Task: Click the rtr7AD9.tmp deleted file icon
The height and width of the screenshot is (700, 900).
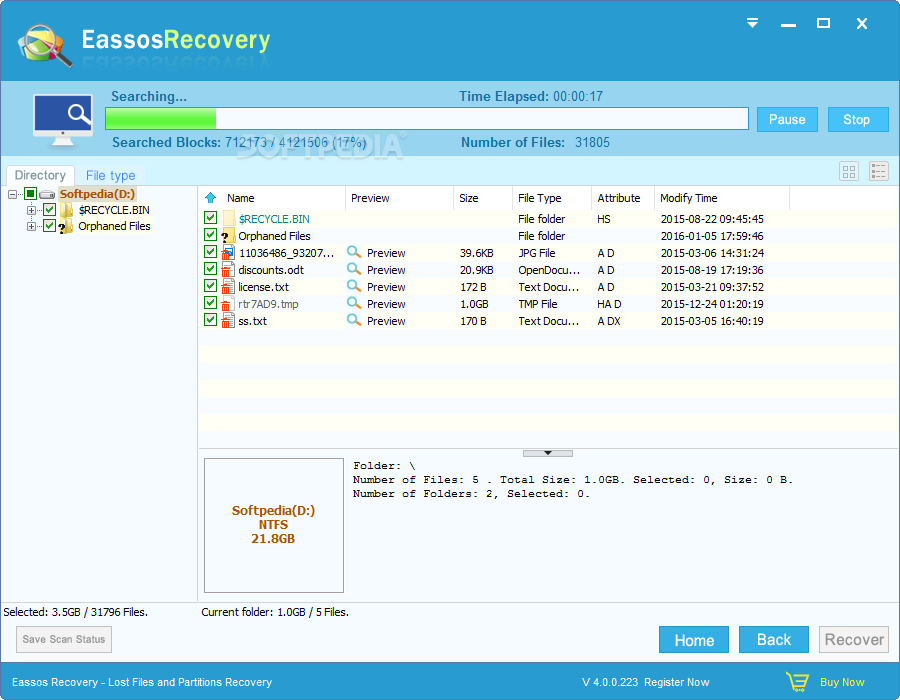Action: pyautogui.click(x=228, y=304)
